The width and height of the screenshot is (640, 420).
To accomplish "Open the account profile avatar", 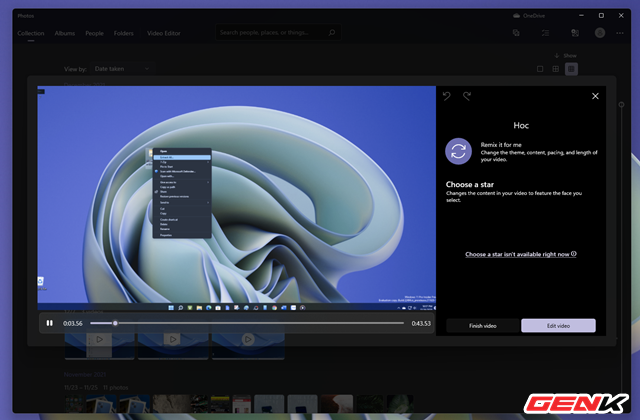I will click(x=600, y=33).
